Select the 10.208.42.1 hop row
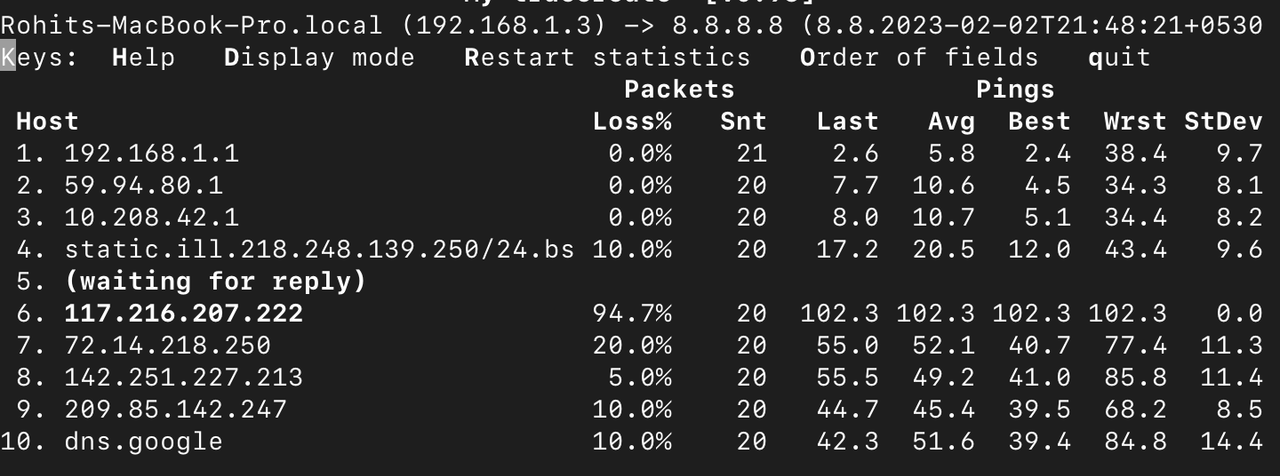 (152, 218)
